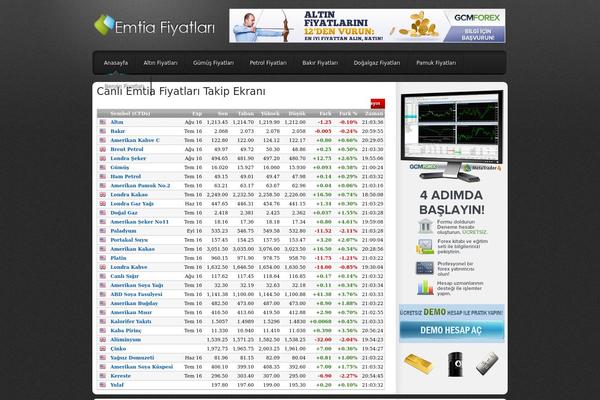Click the US flag in Altın row
Viewport: 600px width, 400px height.
pyautogui.click(x=103, y=122)
